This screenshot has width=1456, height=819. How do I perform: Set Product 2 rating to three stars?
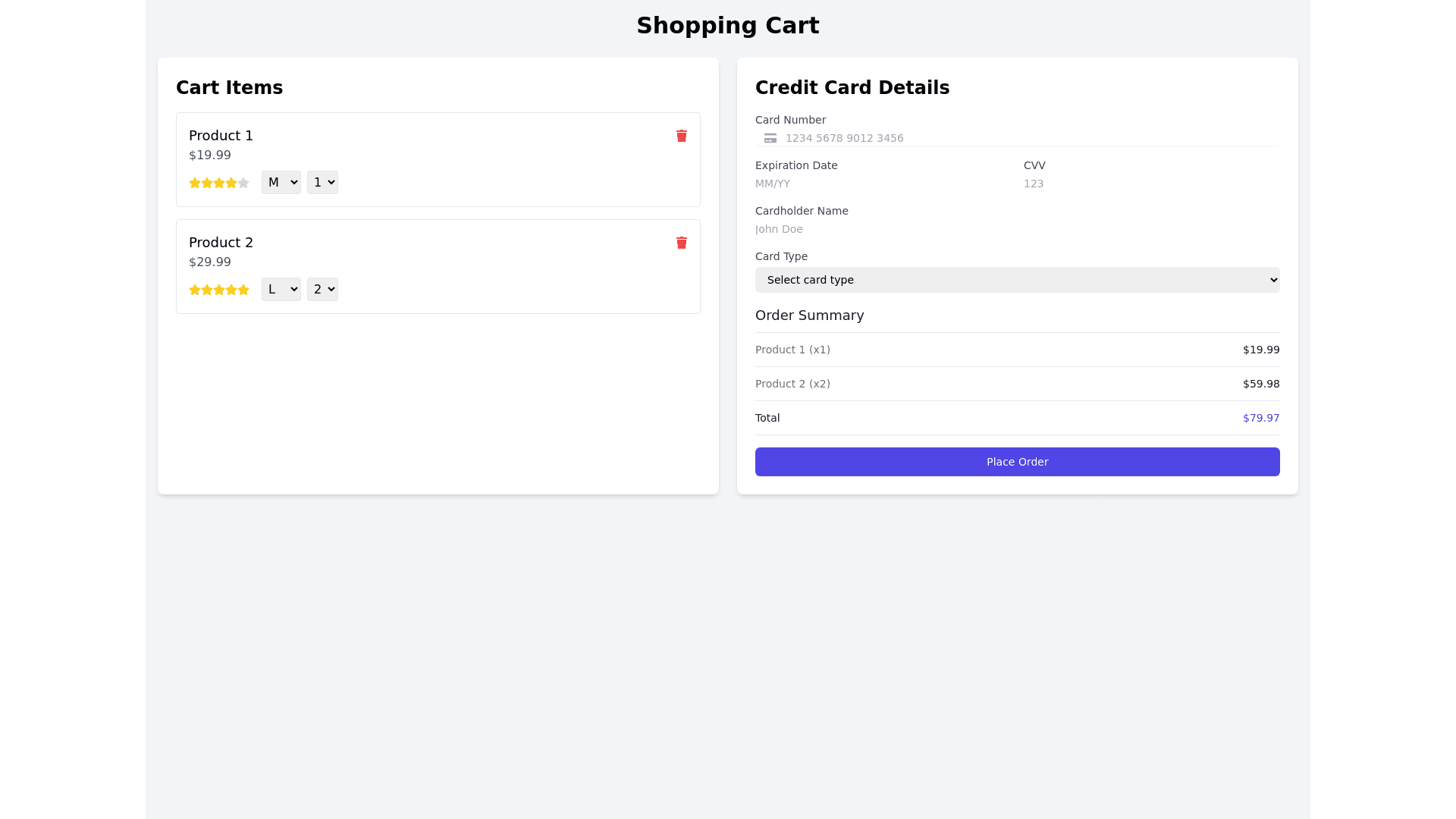219,290
